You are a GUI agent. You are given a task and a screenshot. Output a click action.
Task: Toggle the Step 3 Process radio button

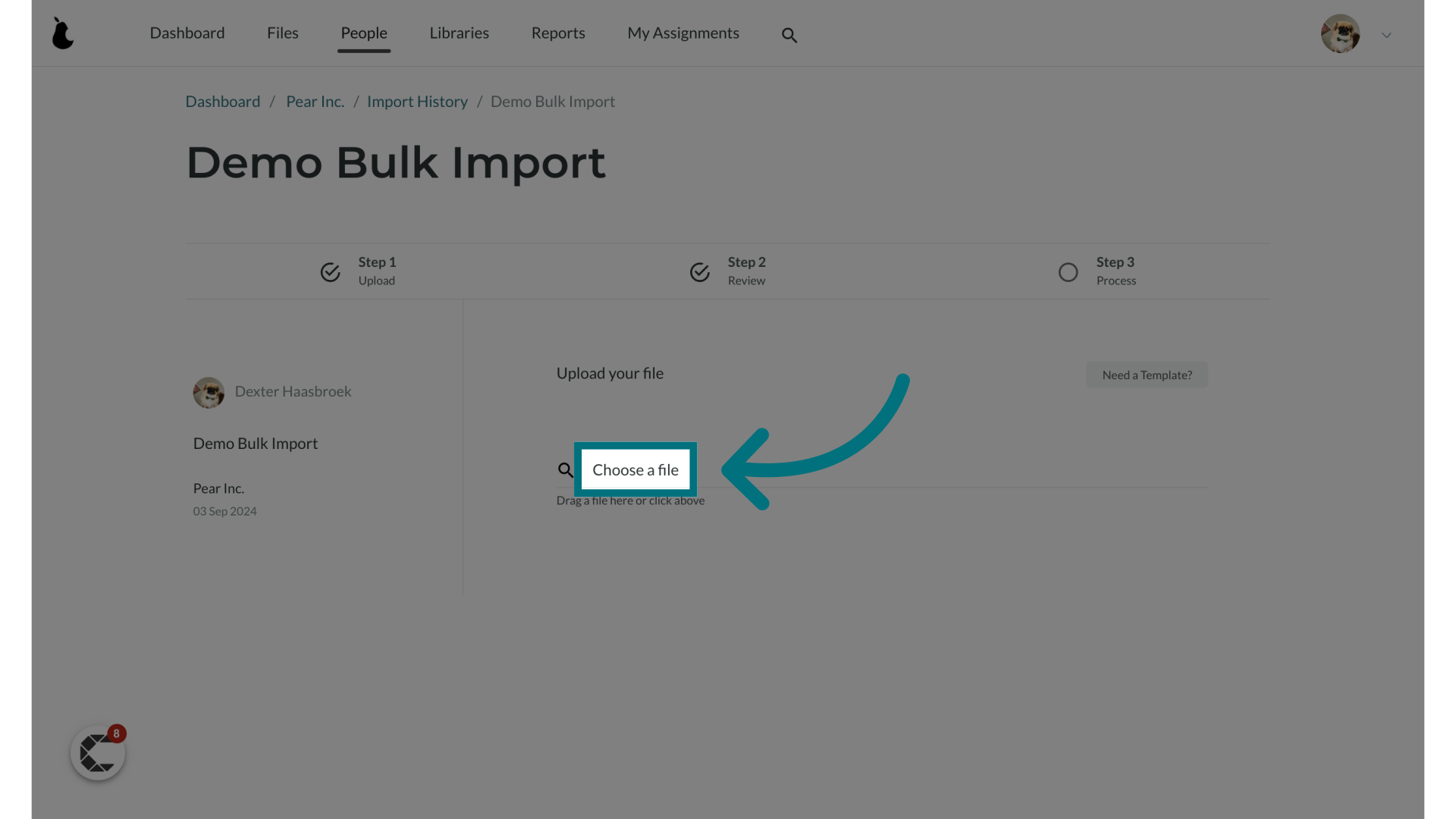tap(1068, 271)
